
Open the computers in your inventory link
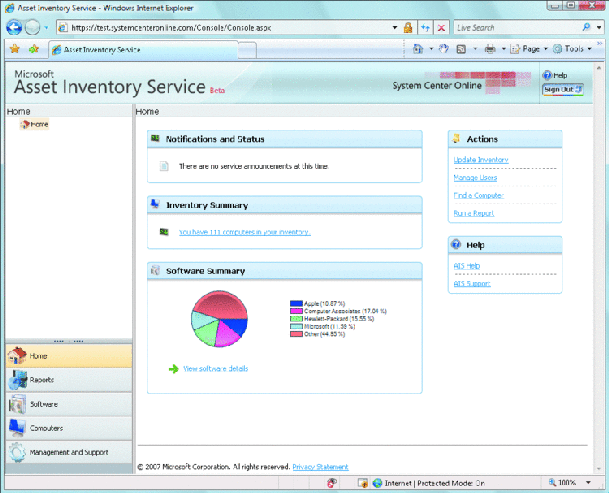pos(245,232)
